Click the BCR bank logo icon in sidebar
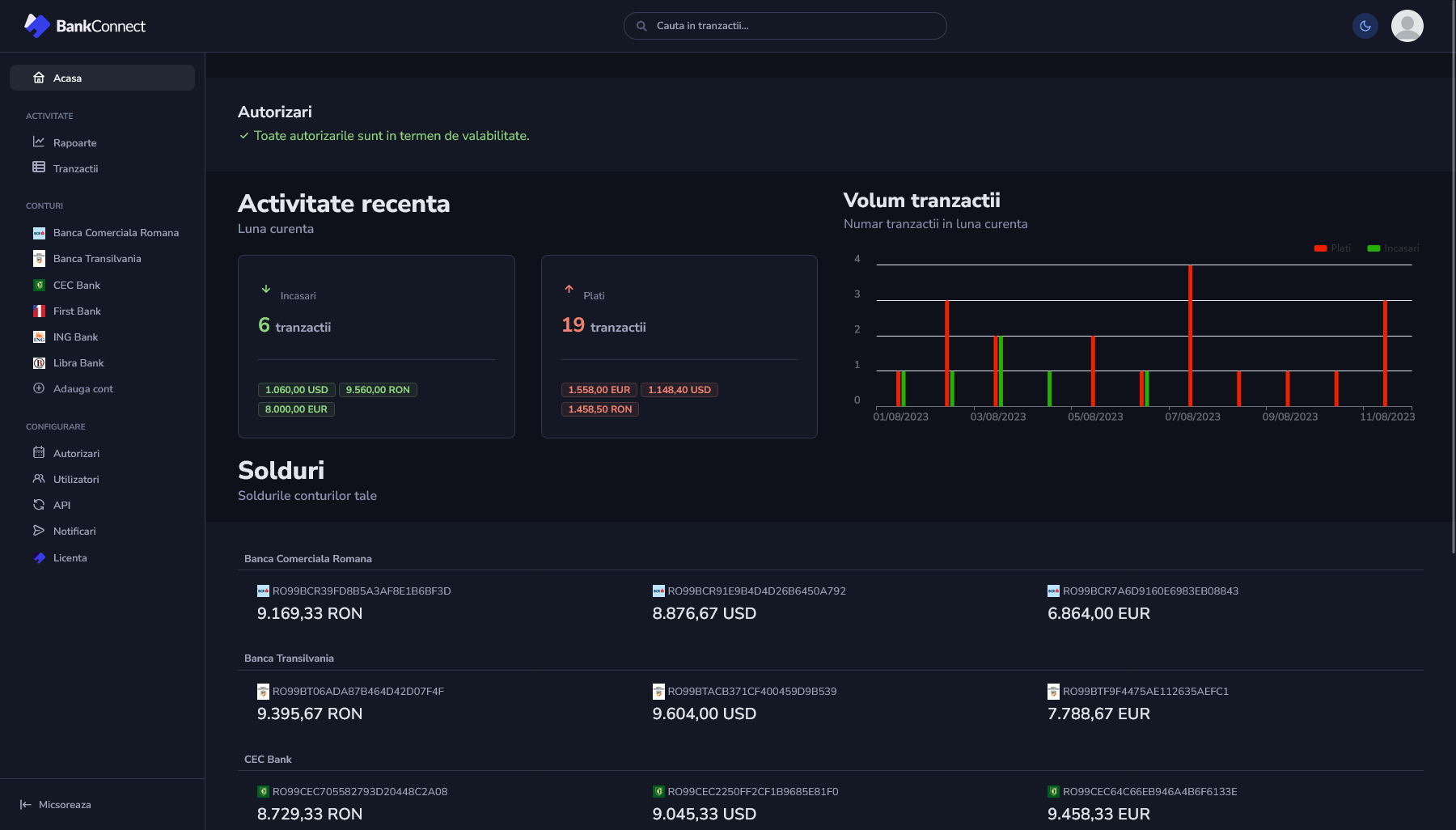Image resolution: width=1456 pixels, height=830 pixels. [39, 233]
